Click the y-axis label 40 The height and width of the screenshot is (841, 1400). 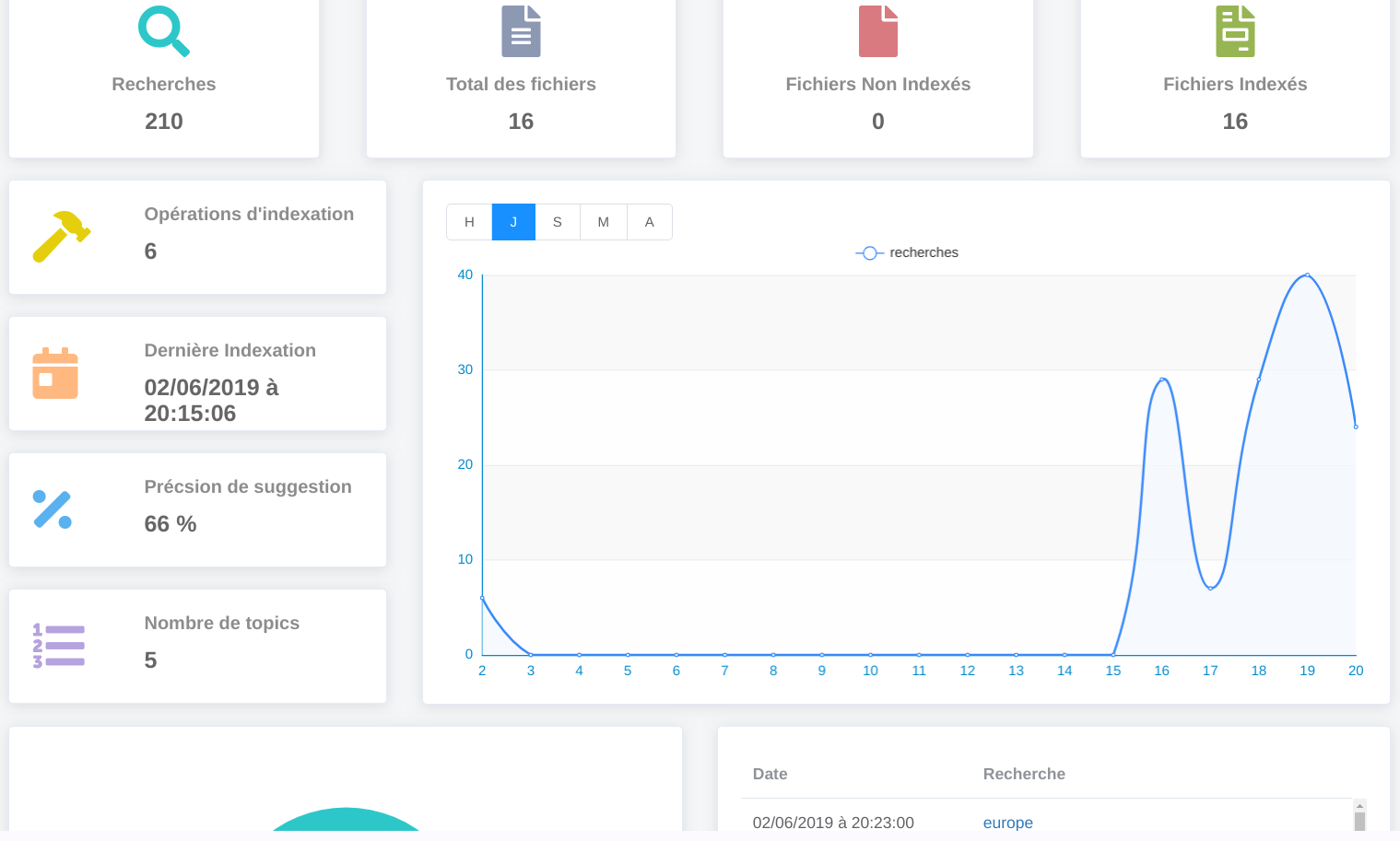[x=465, y=274]
